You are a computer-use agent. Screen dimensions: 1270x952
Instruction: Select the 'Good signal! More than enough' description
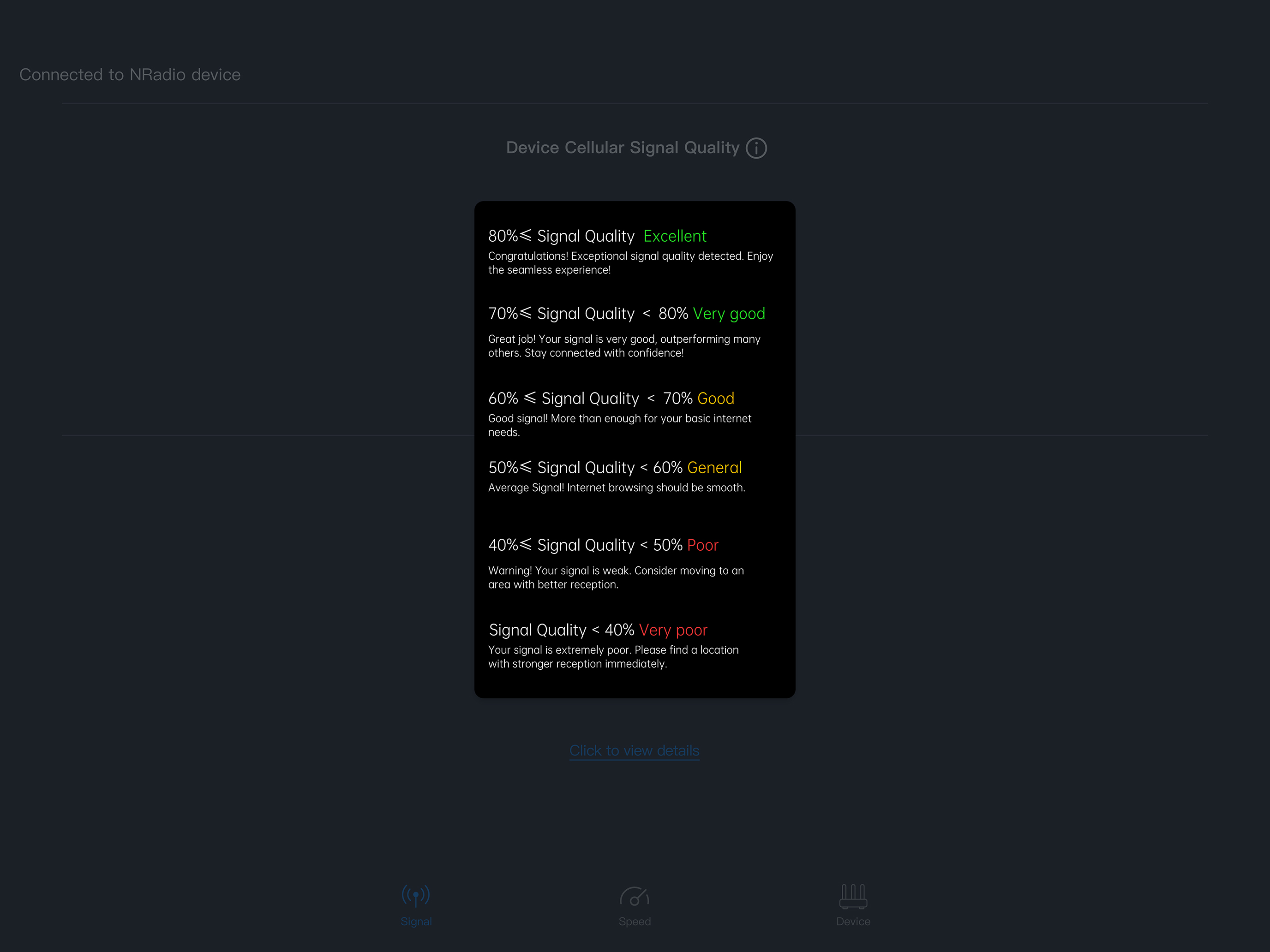[x=619, y=425]
